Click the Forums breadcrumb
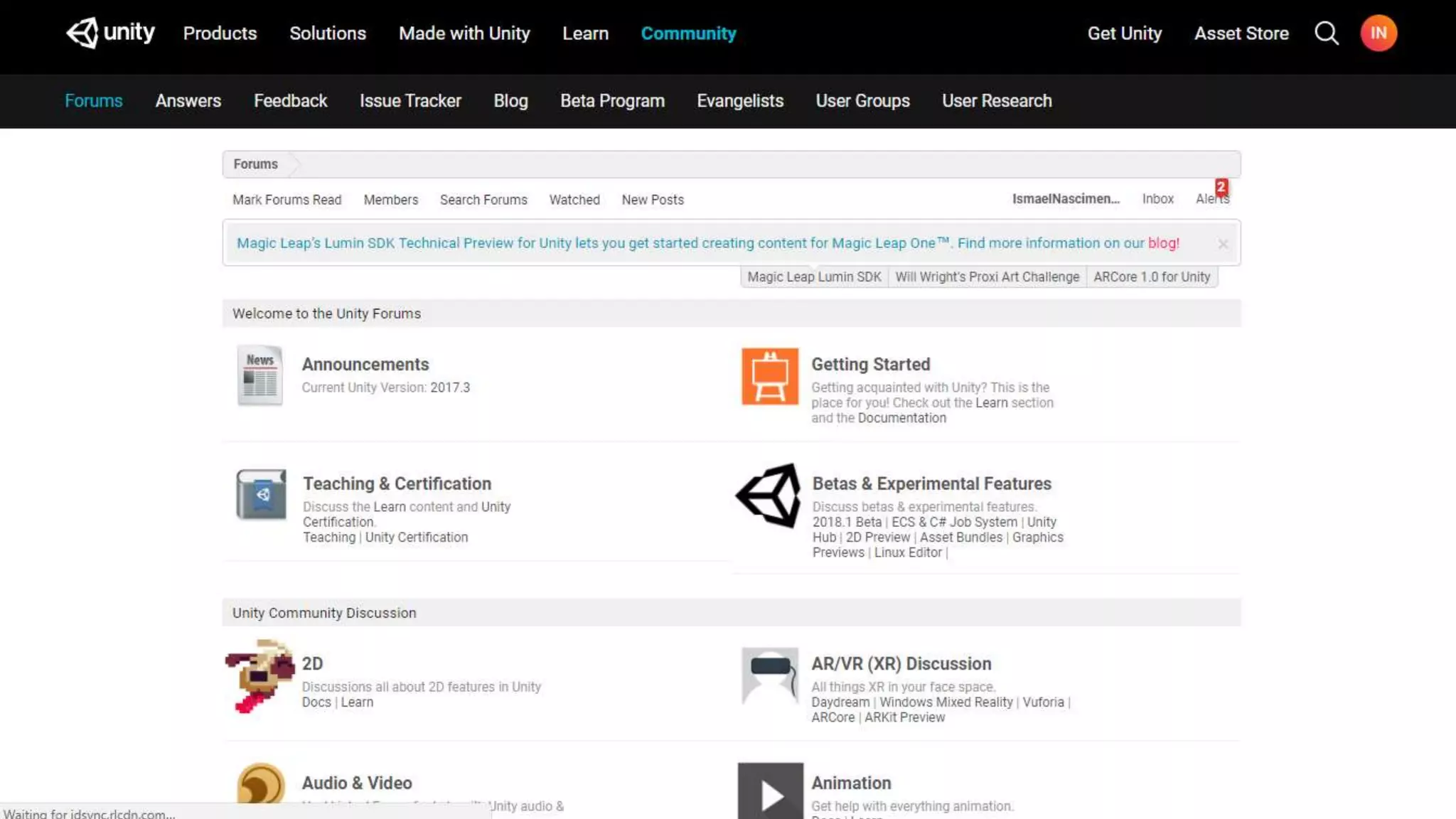This screenshot has height=819, width=1456. [255, 164]
